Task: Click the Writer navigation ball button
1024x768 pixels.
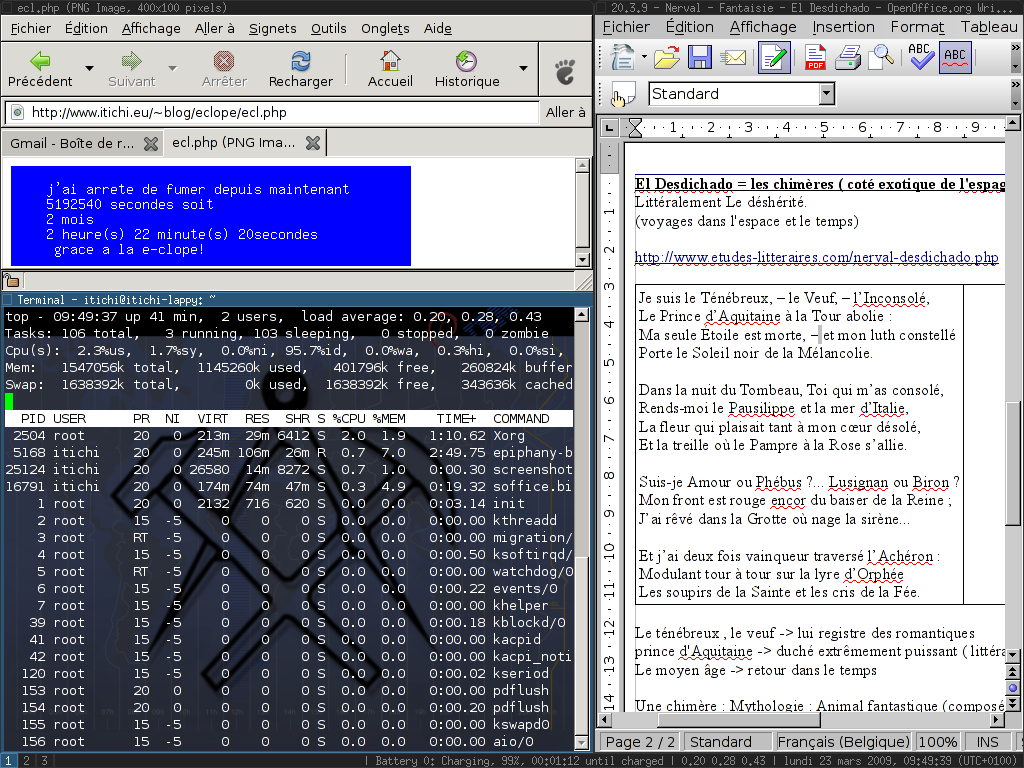Action: [x=1012, y=687]
